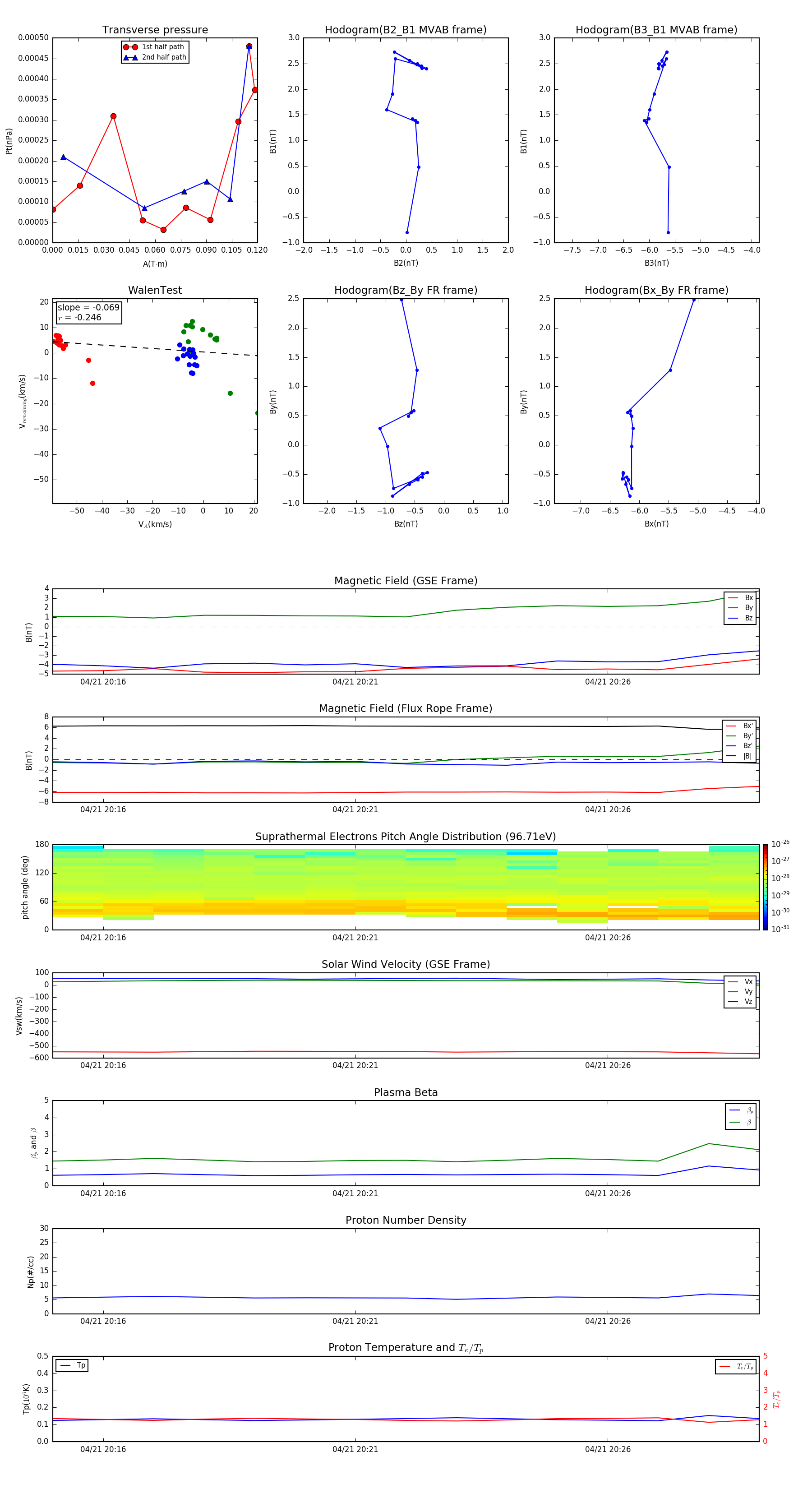Select the Vy legend entry
Image resolution: width=812 pixels, height=1489 pixels.
click(x=740, y=992)
